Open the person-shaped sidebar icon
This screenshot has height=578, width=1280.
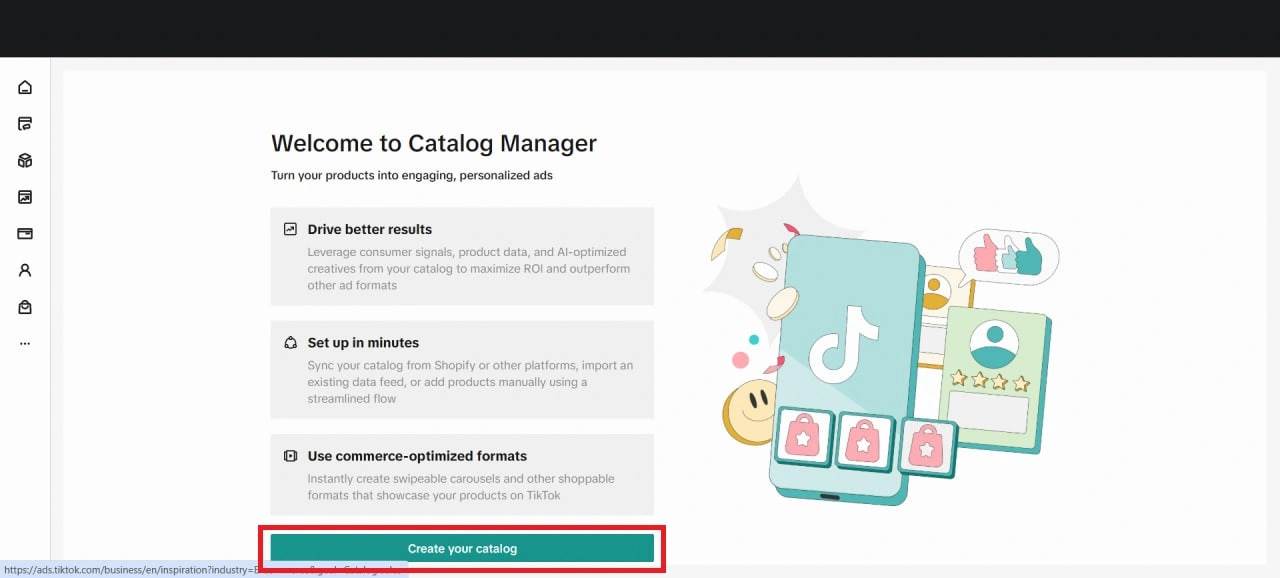click(x=25, y=270)
